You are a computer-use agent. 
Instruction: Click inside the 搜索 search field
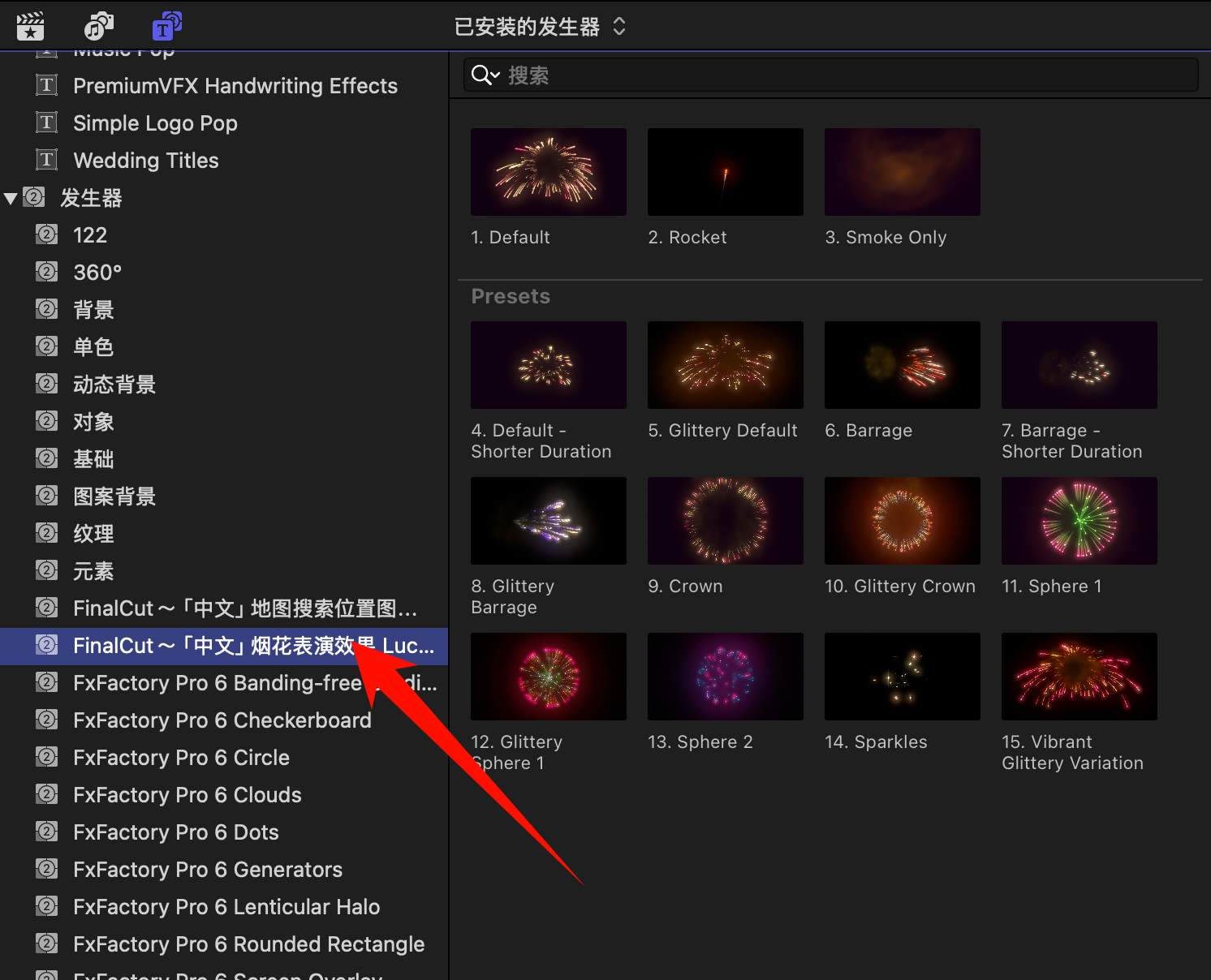(844, 75)
